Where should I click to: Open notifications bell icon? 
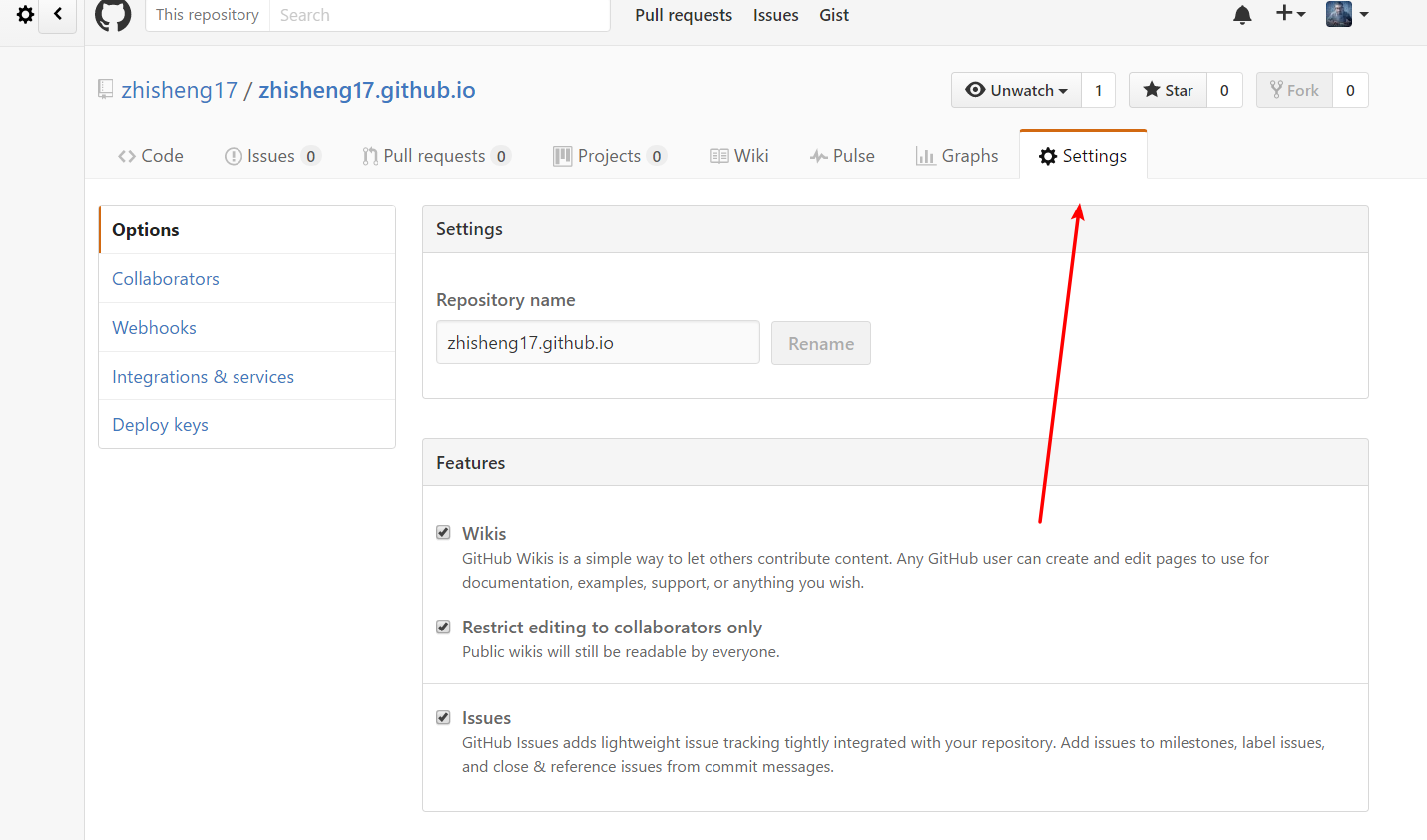1242,15
